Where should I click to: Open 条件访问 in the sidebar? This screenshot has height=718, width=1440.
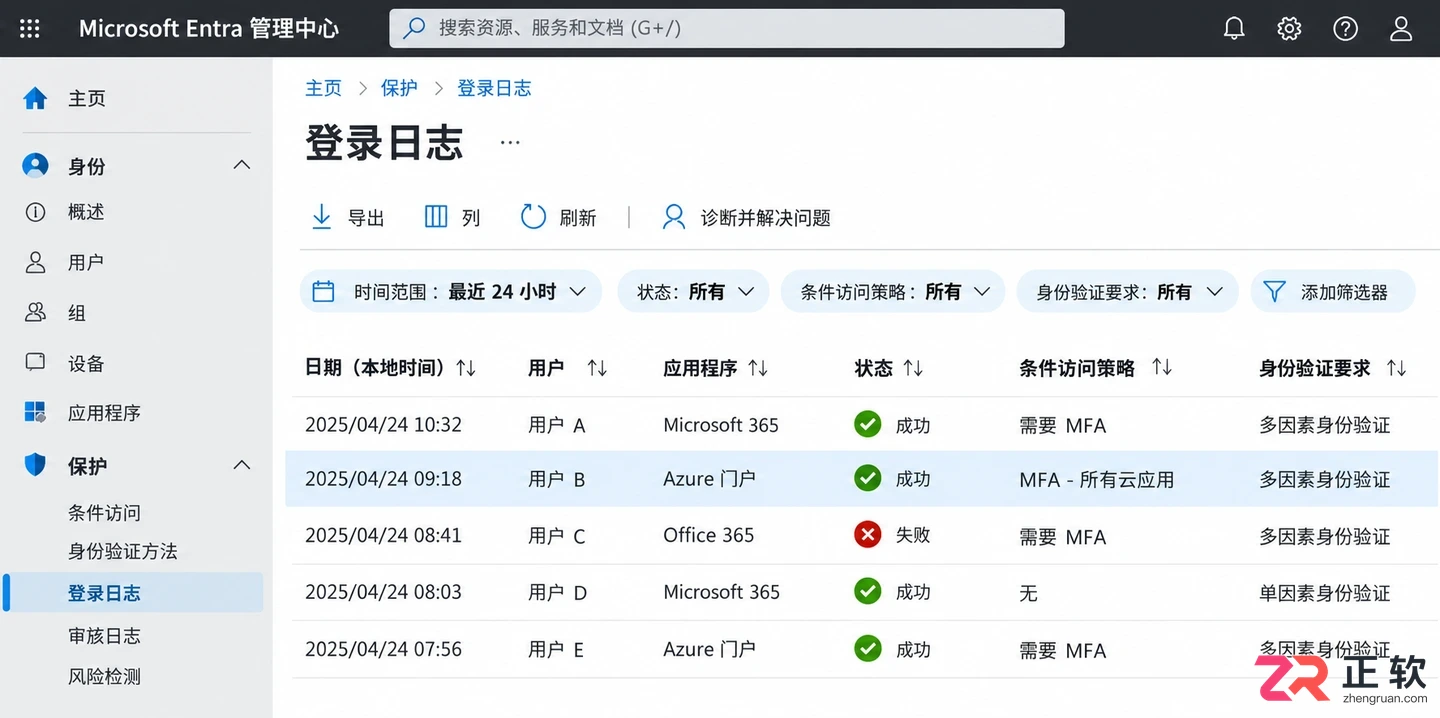click(x=104, y=513)
